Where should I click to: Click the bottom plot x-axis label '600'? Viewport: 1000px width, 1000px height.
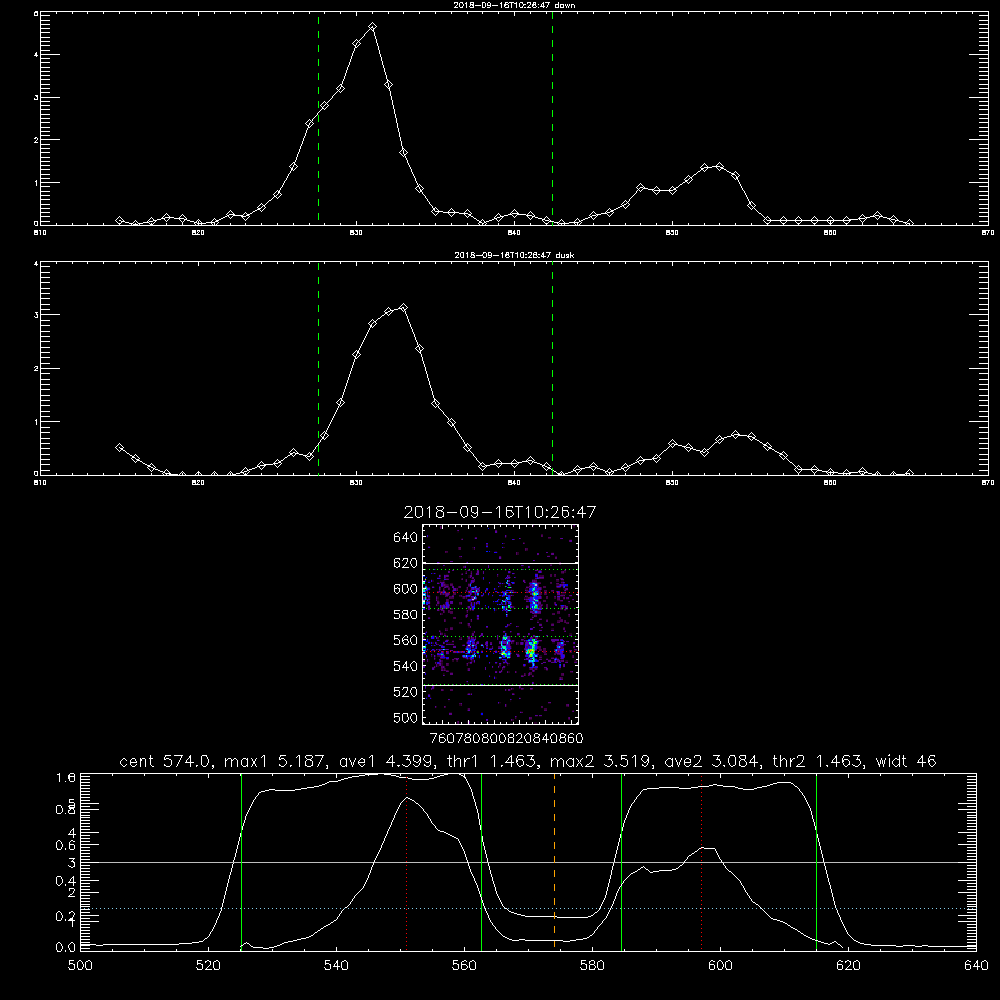coord(720,966)
